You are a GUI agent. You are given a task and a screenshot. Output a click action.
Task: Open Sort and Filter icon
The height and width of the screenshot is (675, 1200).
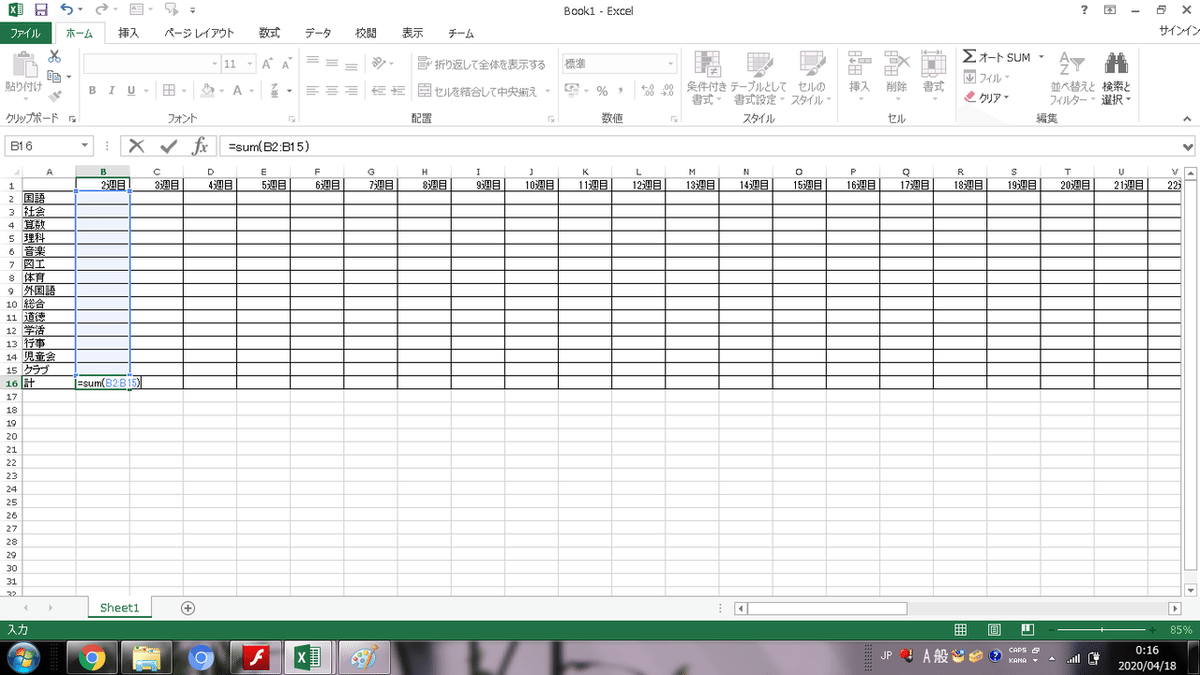[1071, 64]
